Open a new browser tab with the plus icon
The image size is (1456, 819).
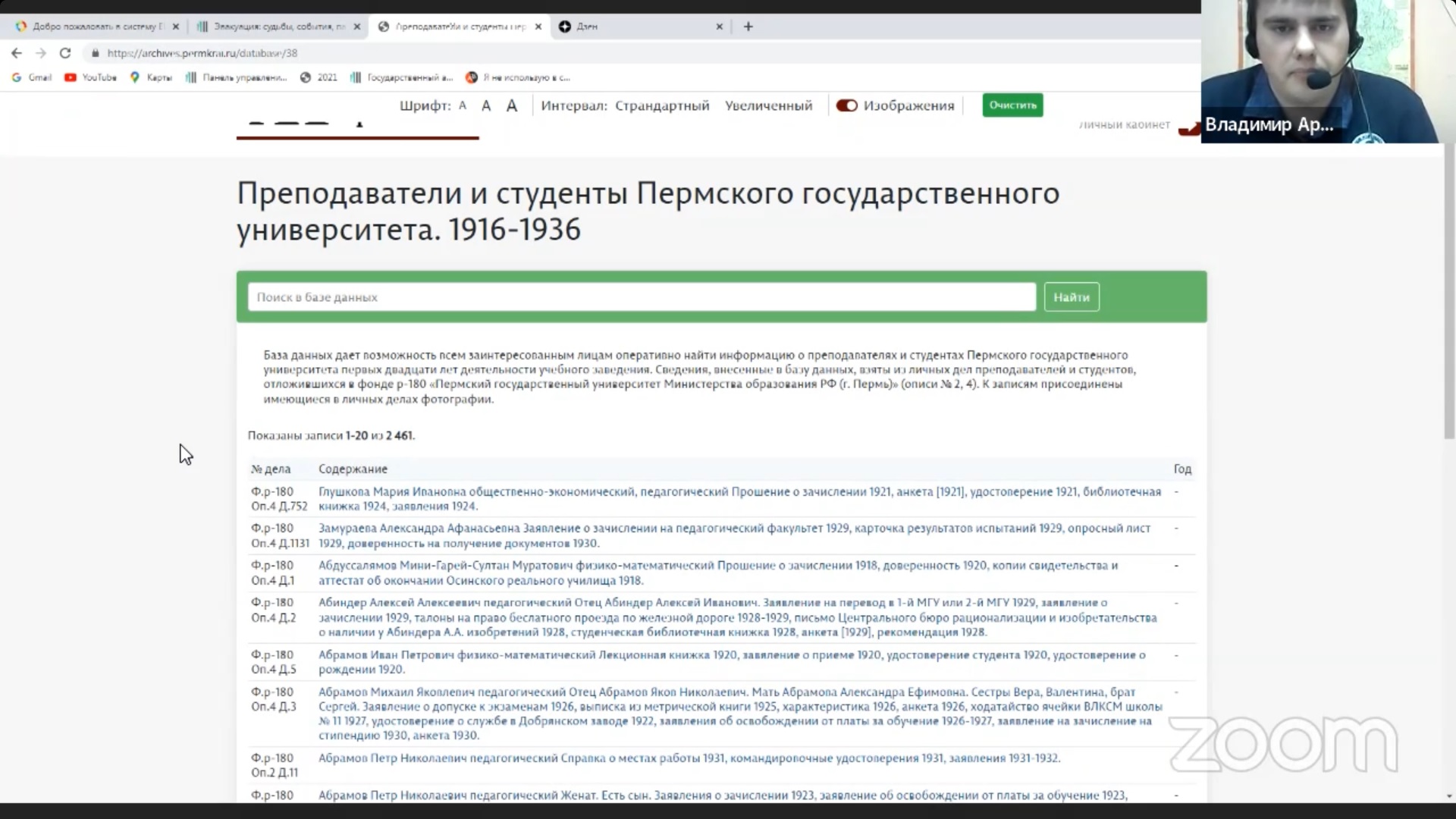pos(748,27)
